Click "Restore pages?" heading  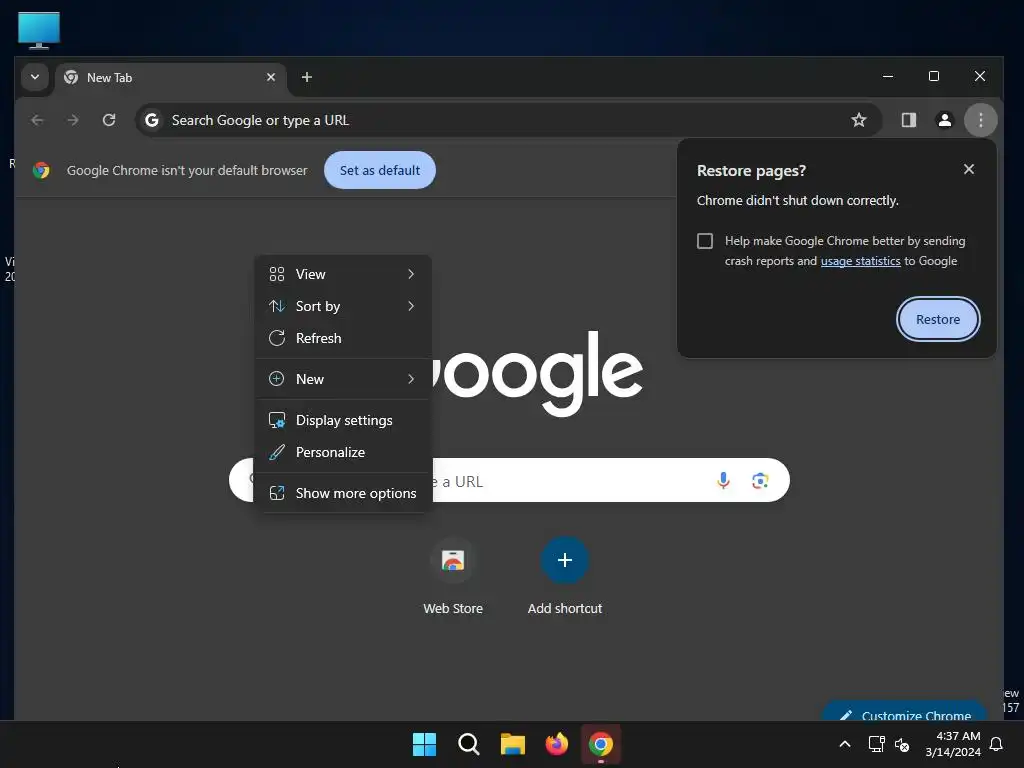pos(751,170)
